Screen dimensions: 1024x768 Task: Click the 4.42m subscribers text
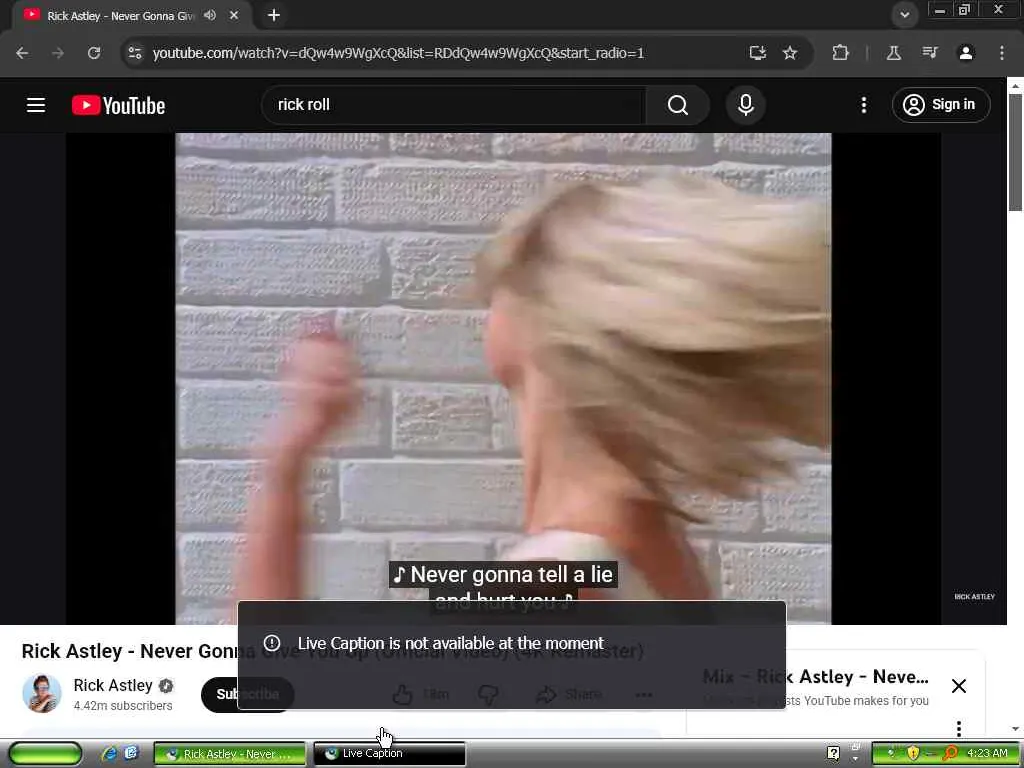point(123,706)
